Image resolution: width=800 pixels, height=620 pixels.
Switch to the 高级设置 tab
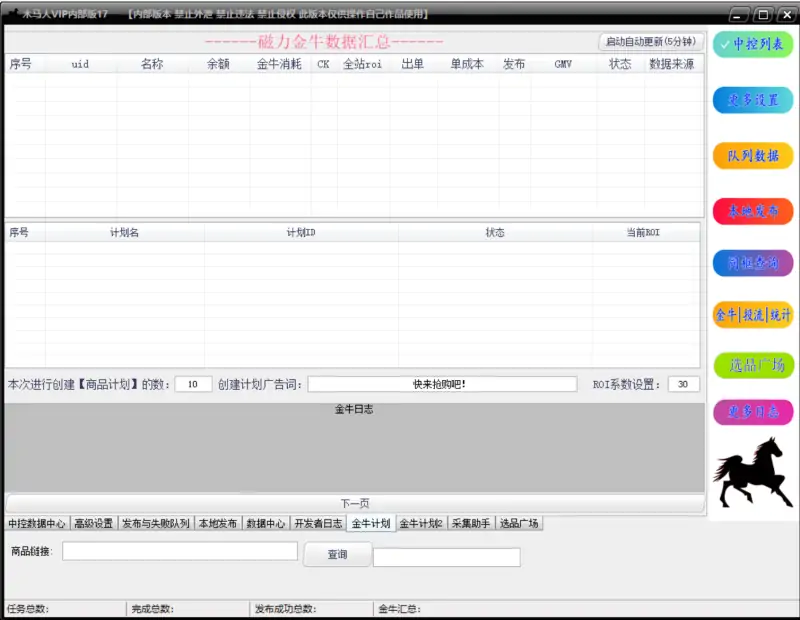coord(93,523)
